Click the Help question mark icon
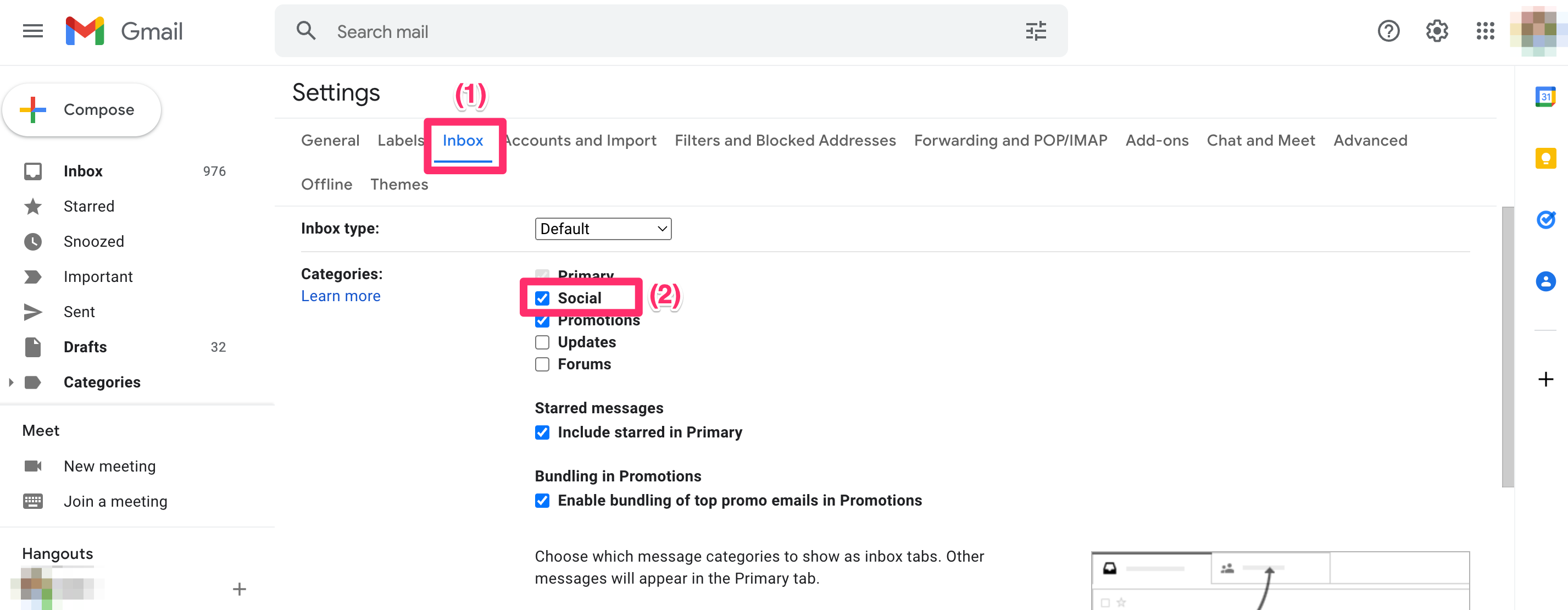 [1388, 31]
